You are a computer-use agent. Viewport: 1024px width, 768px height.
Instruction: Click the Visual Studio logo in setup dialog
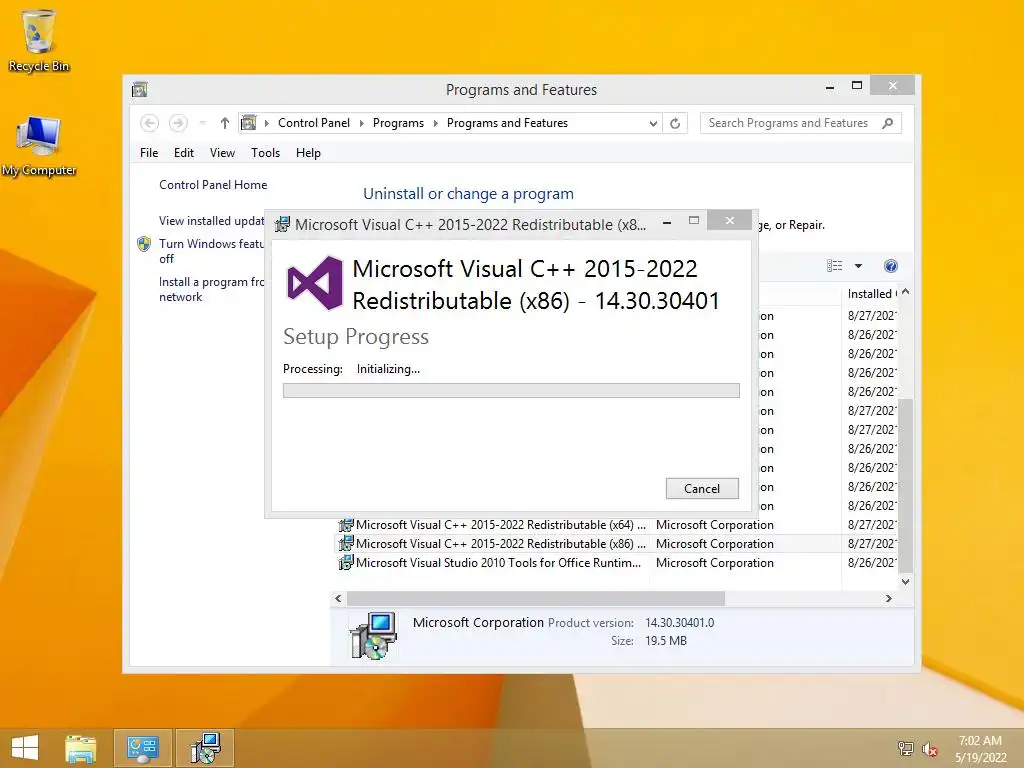click(x=315, y=283)
